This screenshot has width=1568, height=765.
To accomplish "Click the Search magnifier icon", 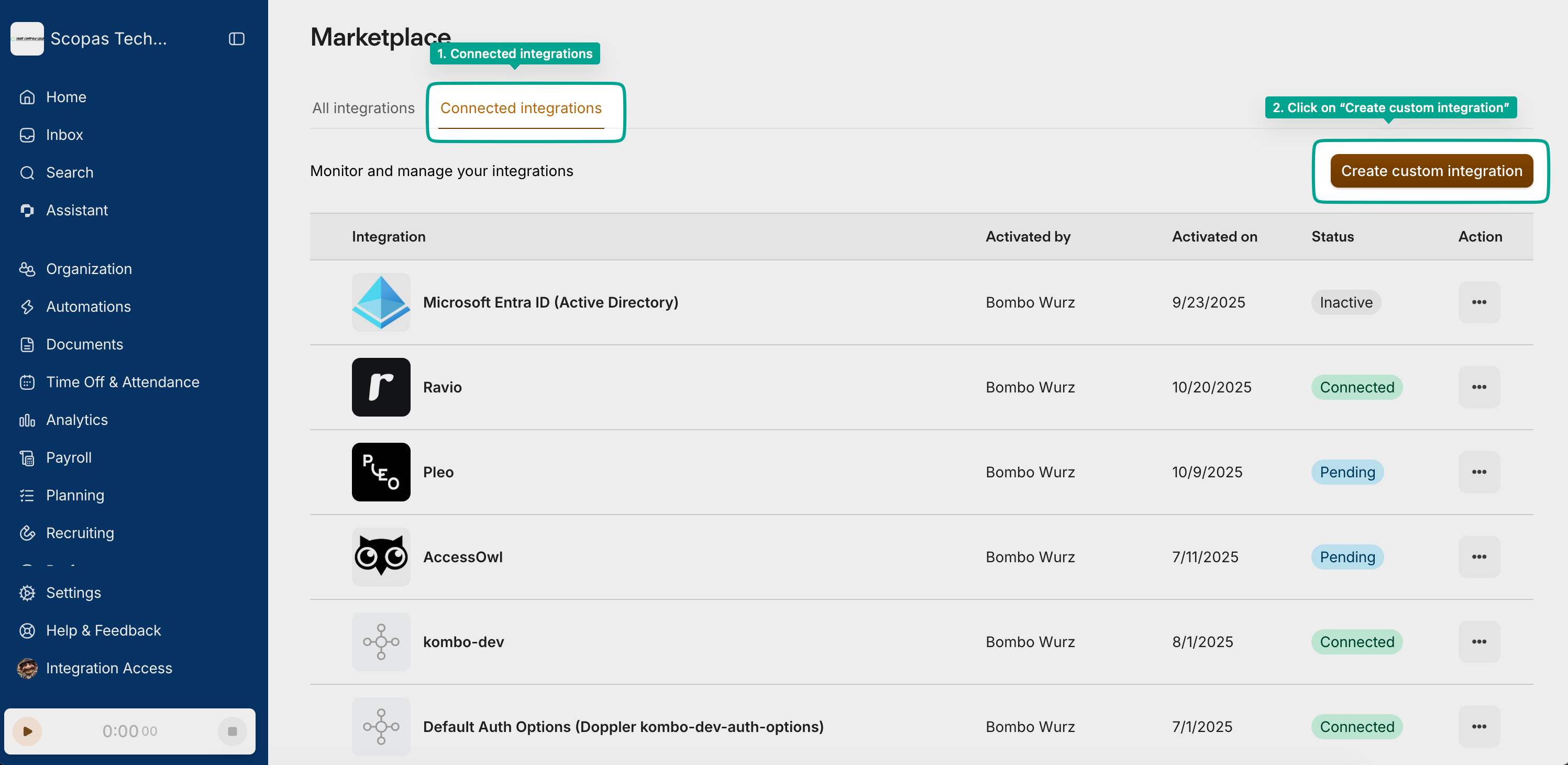I will click(27, 173).
